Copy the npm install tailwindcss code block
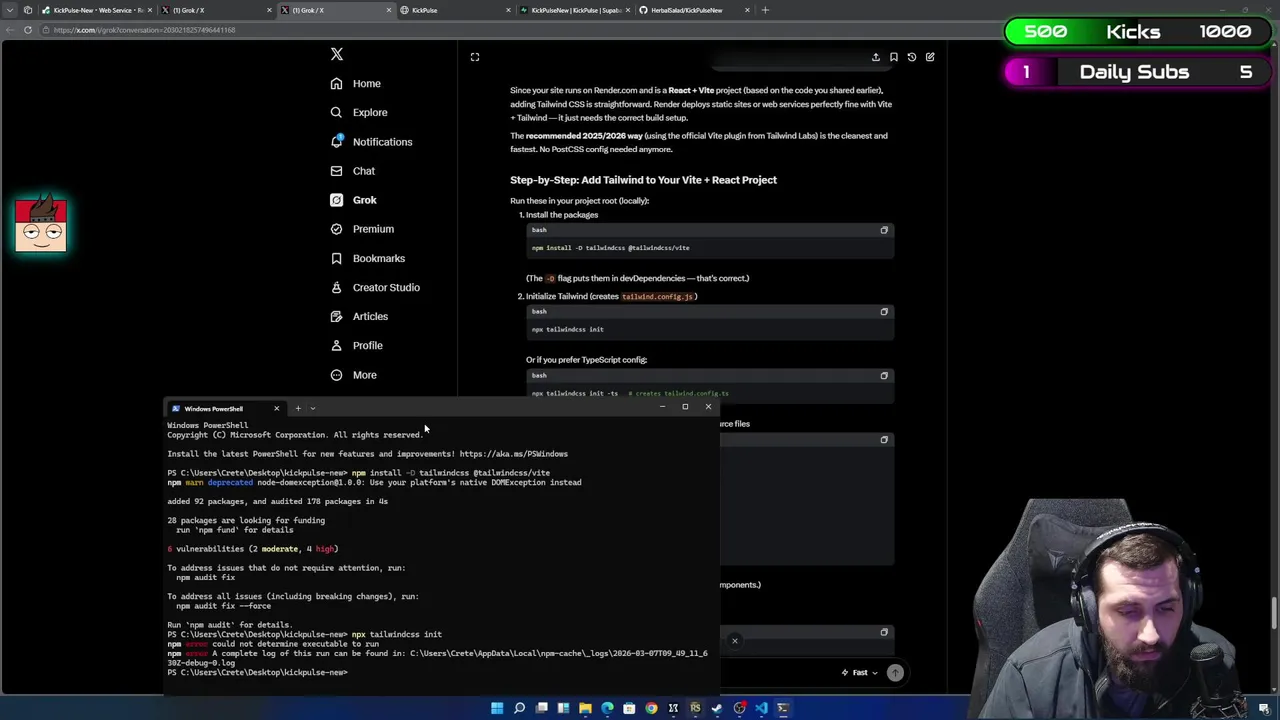The width and height of the screenshot is (1280, 720). (x=884, y=230)
